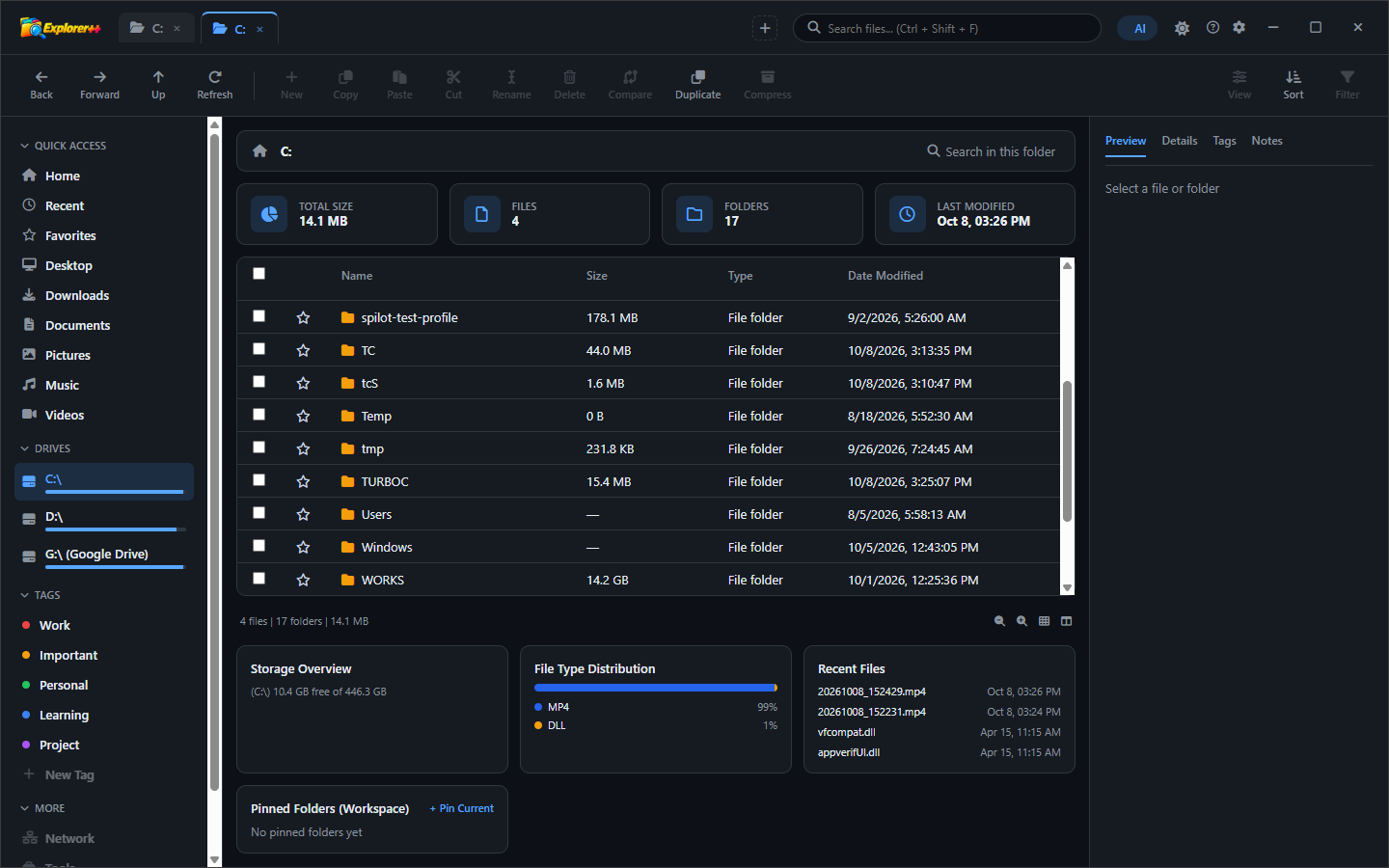Navigate Back with the arrow icon

41,77
